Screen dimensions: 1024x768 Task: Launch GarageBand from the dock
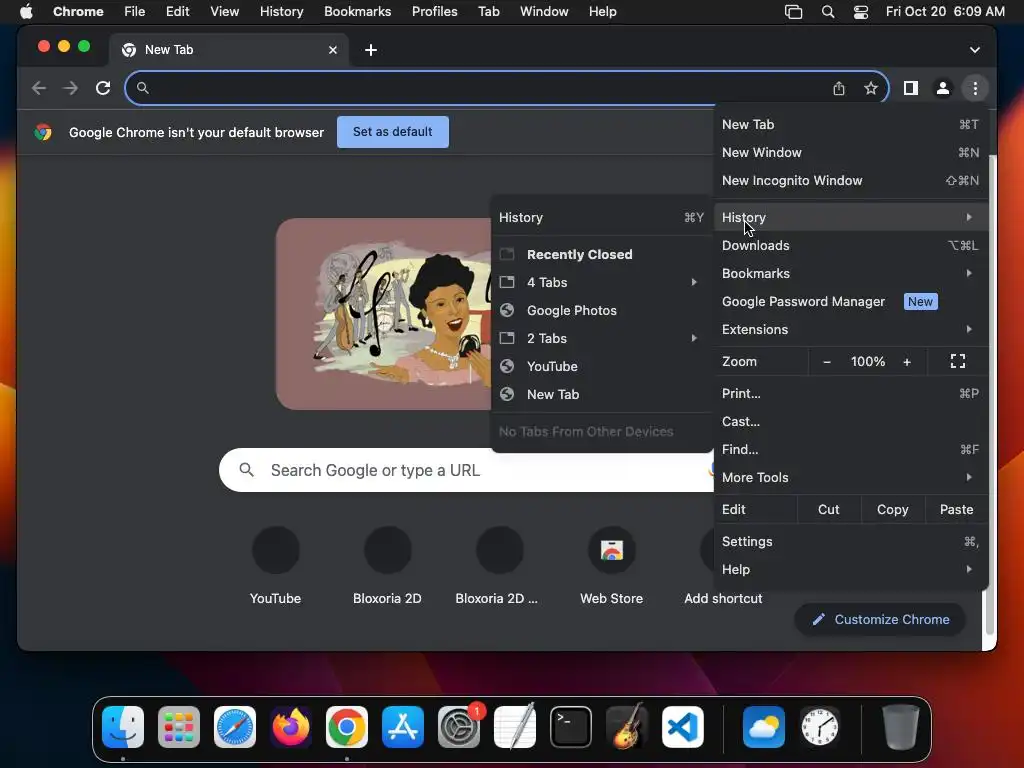tap(627, 727)
